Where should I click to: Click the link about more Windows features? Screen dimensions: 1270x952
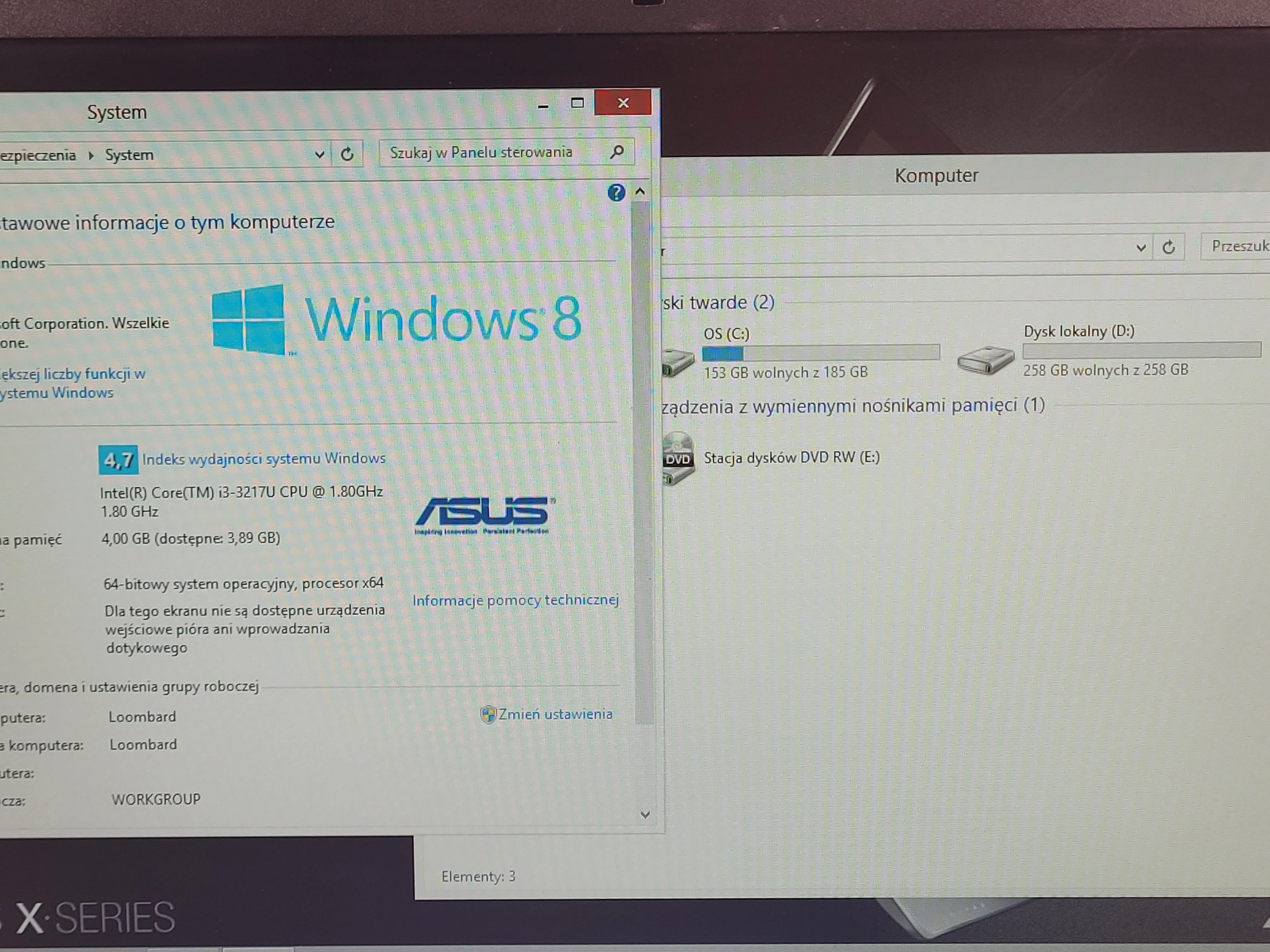[x=72, y=383]
